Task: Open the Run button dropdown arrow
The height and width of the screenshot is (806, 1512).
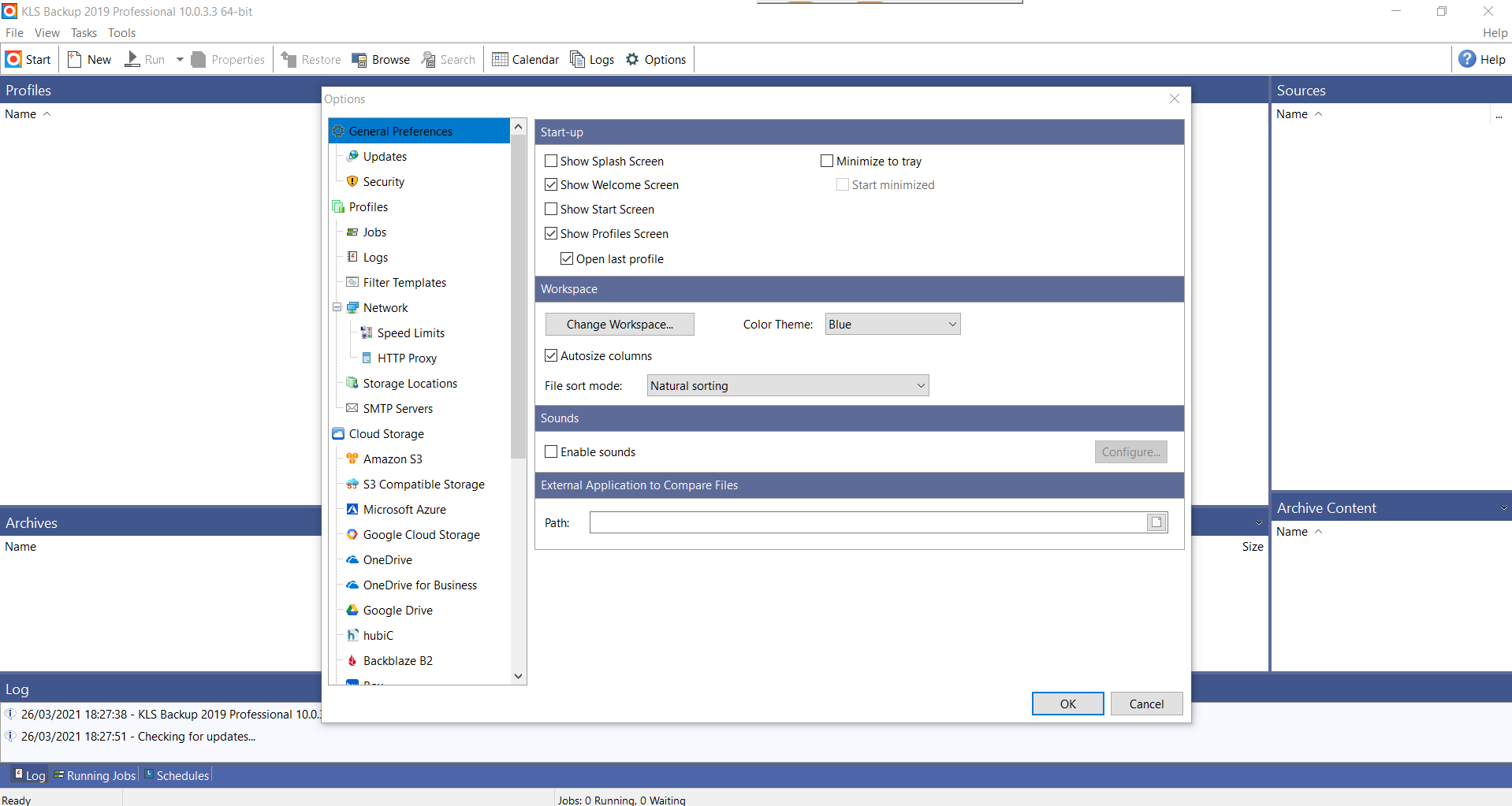Action: pos(180,59)
